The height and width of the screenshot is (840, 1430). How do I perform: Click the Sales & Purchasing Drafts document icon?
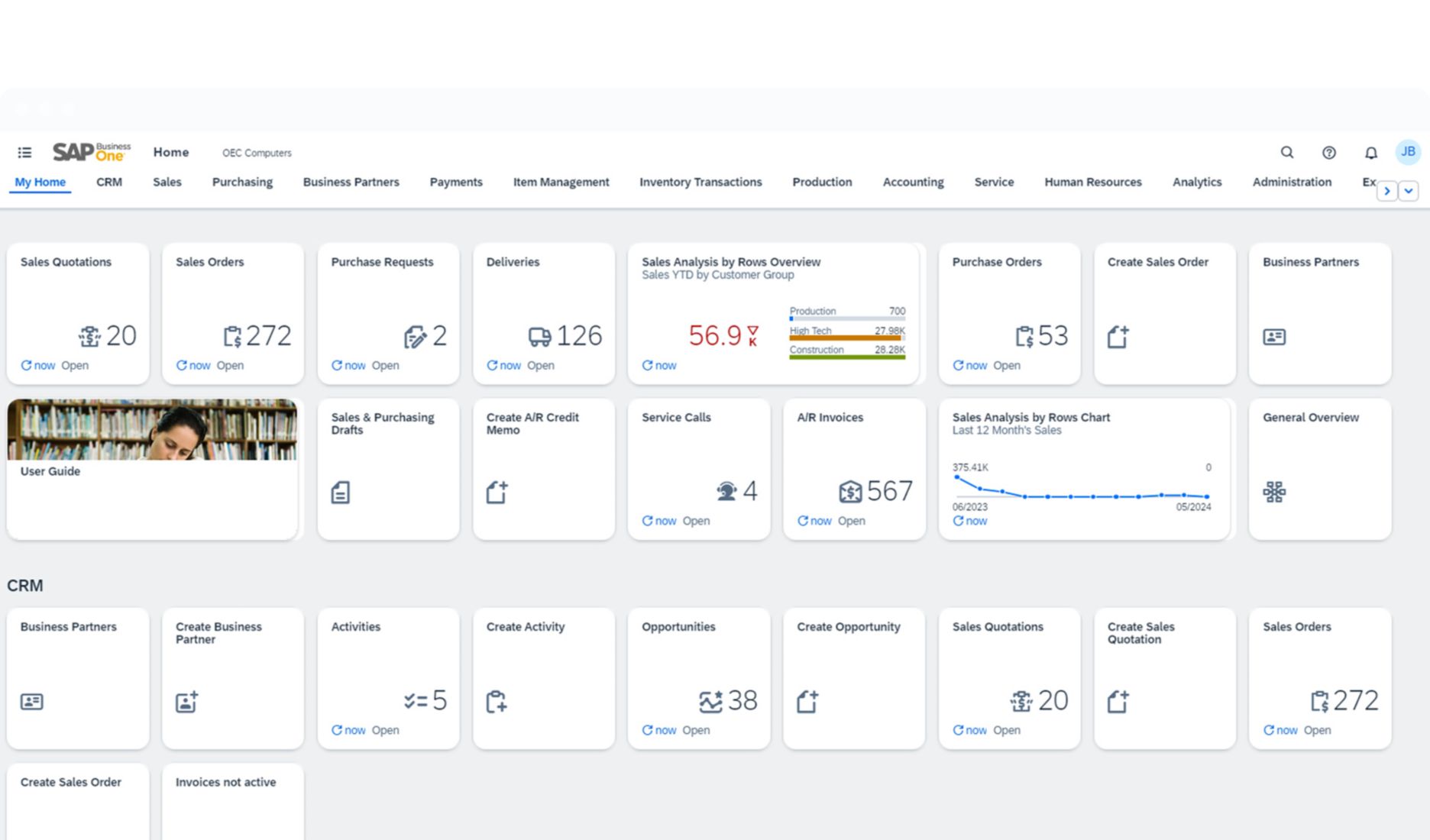tap(341, 492)
